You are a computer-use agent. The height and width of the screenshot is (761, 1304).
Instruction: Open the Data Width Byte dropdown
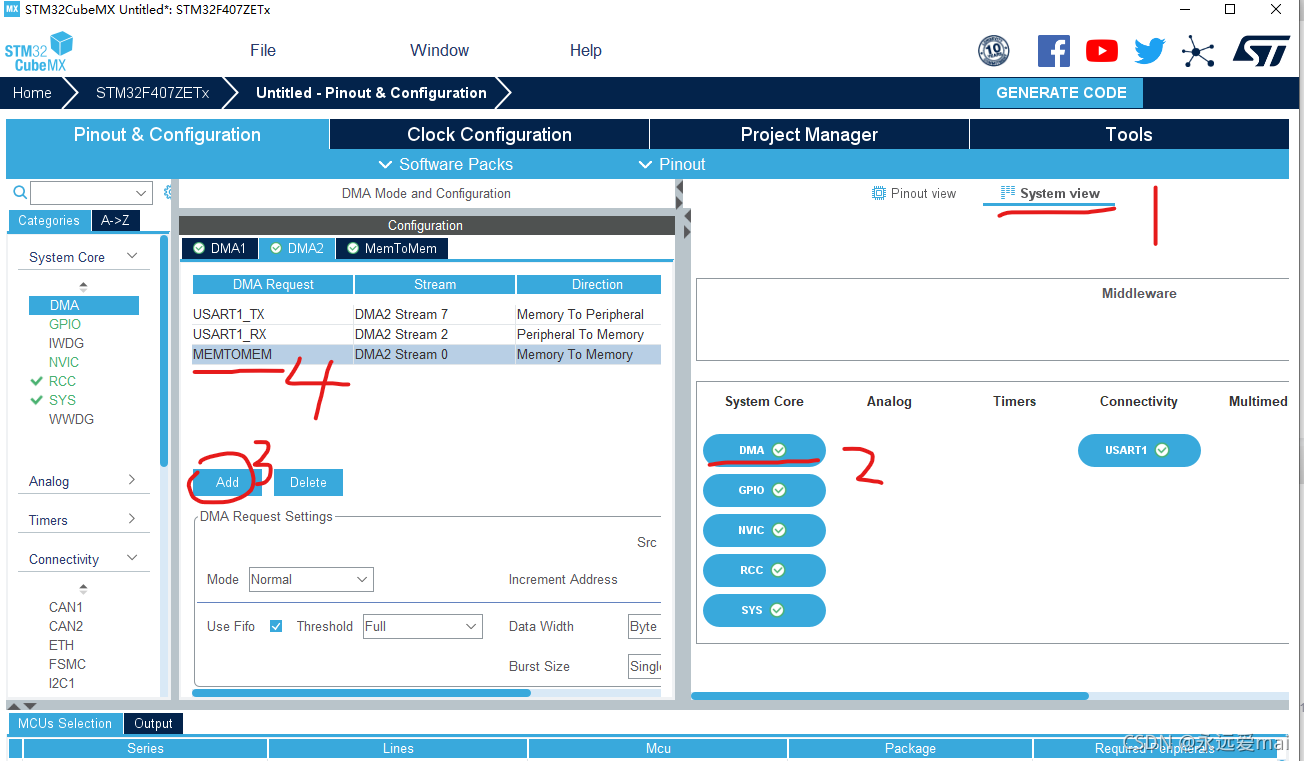tap(644, 626)
